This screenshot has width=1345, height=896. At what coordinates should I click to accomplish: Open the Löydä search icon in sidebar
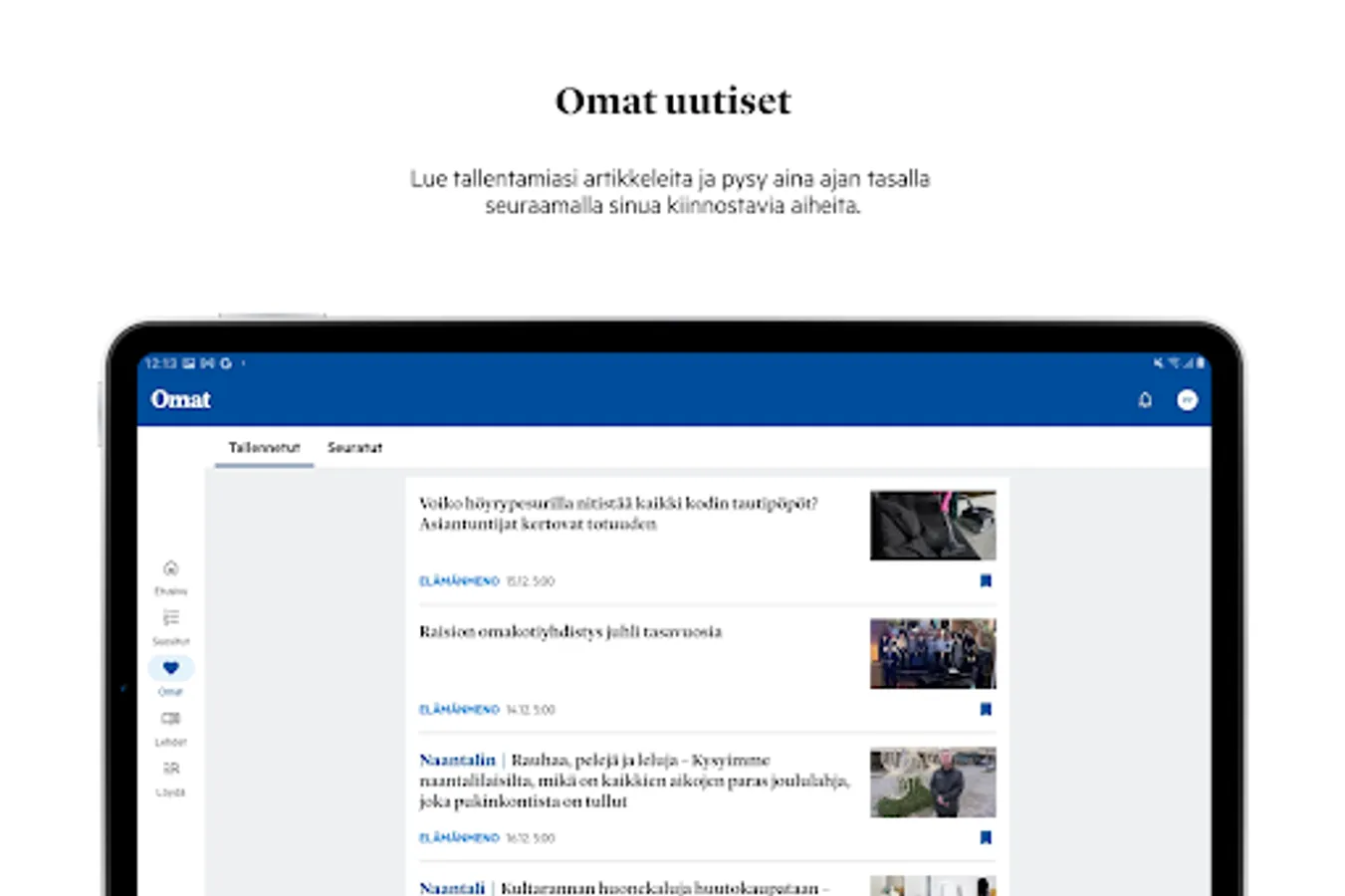pyautogui.click(x=170, y=769)
